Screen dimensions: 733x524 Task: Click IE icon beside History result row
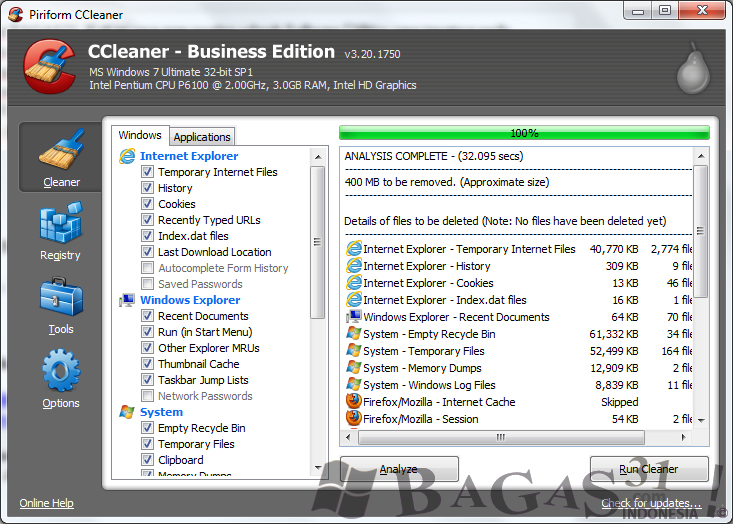[x=354, y=266]
